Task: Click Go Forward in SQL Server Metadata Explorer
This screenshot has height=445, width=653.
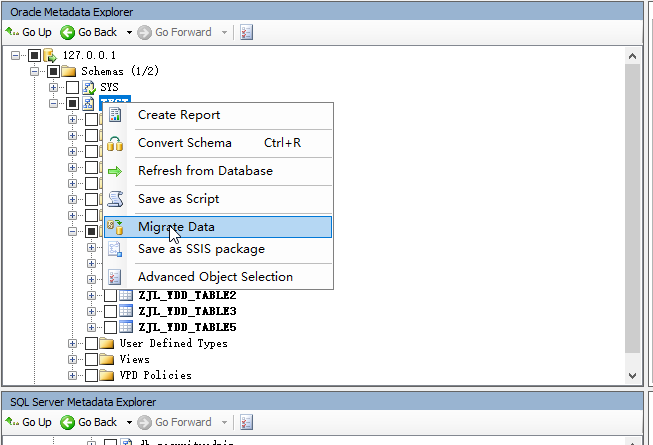Action: (175, 422)
